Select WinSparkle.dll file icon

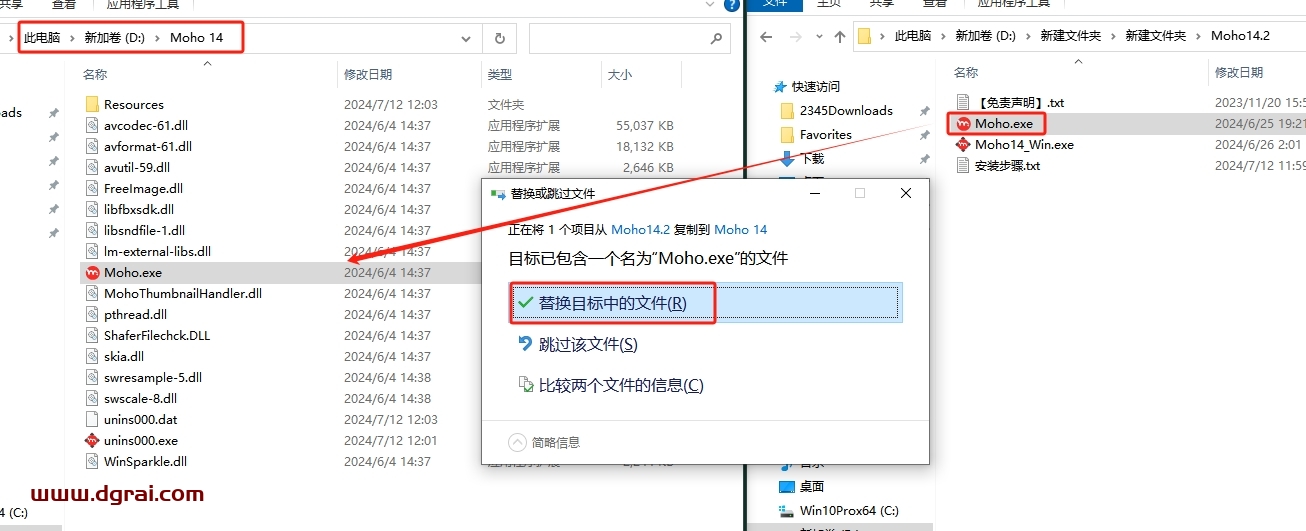[92, 461]
